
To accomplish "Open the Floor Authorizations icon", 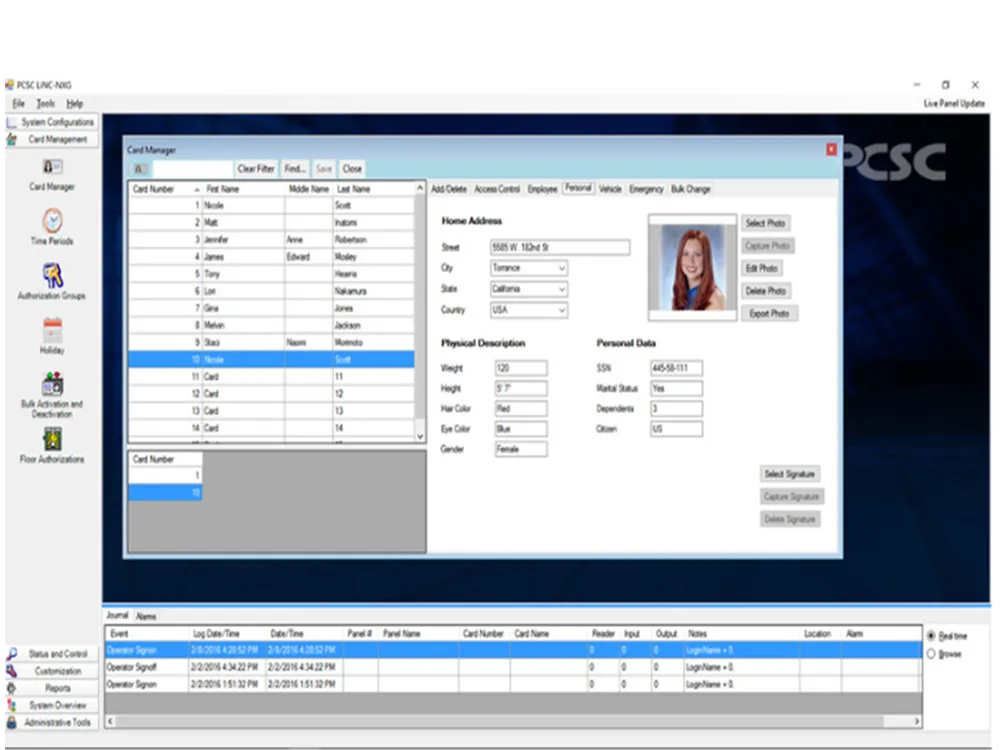I will point(52,439).
